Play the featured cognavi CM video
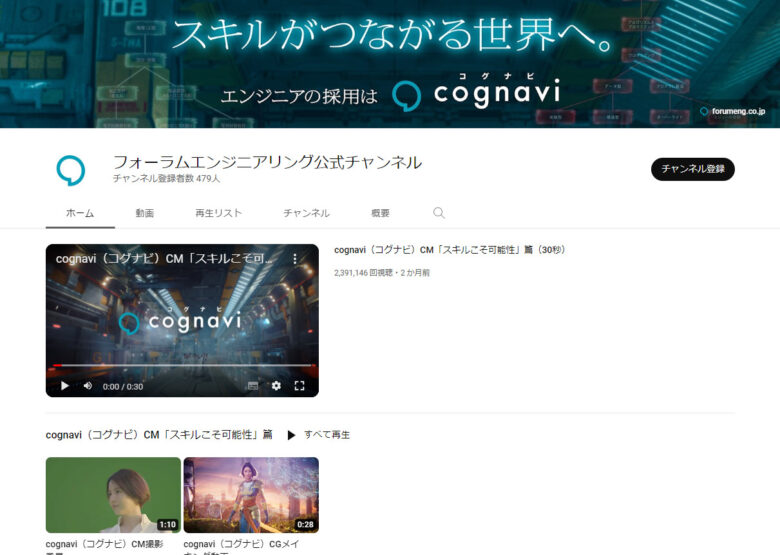 click(65, 386)
